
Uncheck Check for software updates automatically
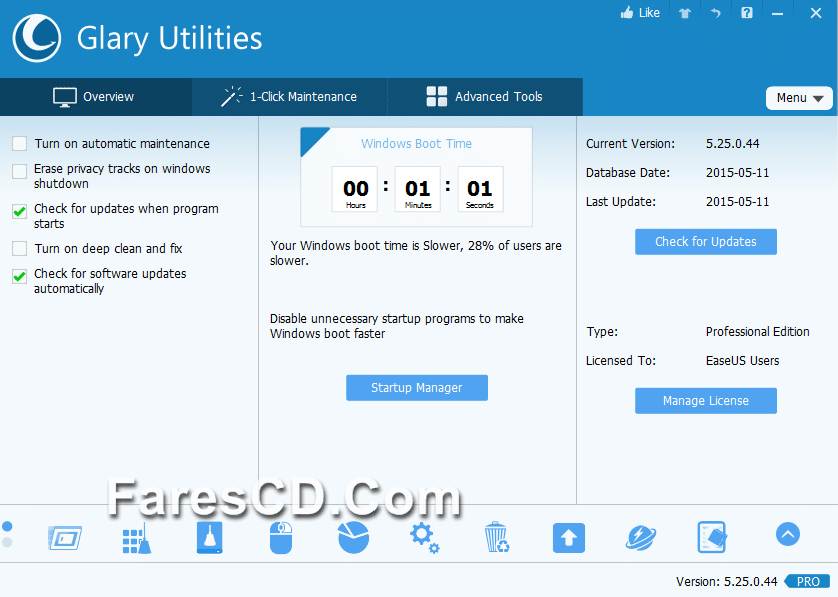[x=20, y=276]
